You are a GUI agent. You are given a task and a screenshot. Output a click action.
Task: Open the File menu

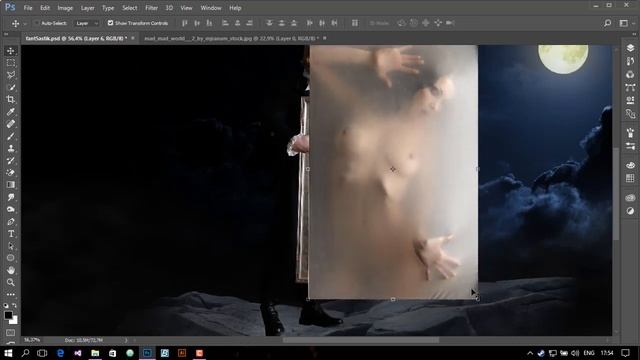point(28,8)
